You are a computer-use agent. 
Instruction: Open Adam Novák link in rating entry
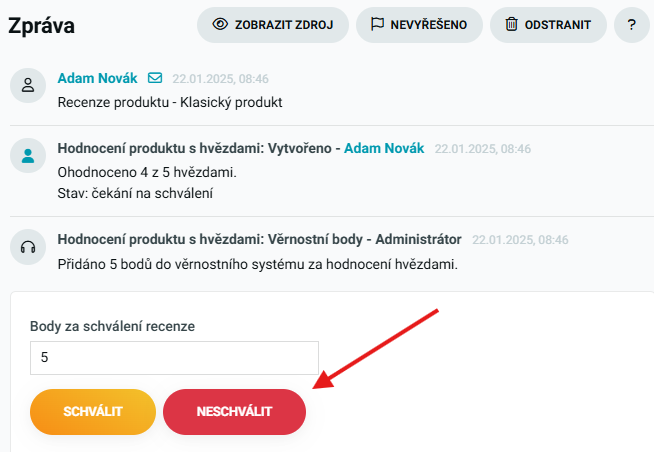pyautogui.click(x=384, y=148)
